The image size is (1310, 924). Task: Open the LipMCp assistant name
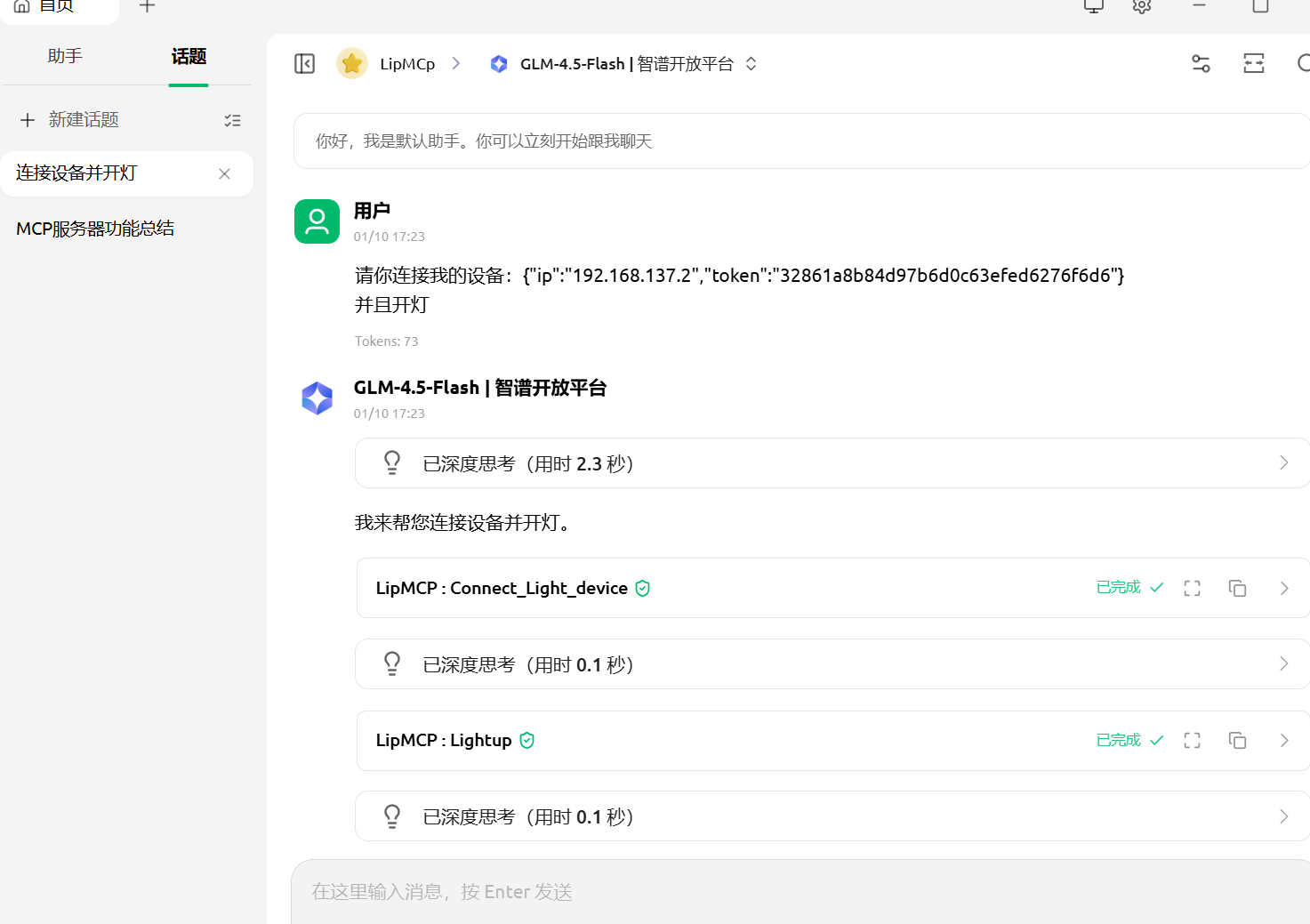[x=407, y=64]
